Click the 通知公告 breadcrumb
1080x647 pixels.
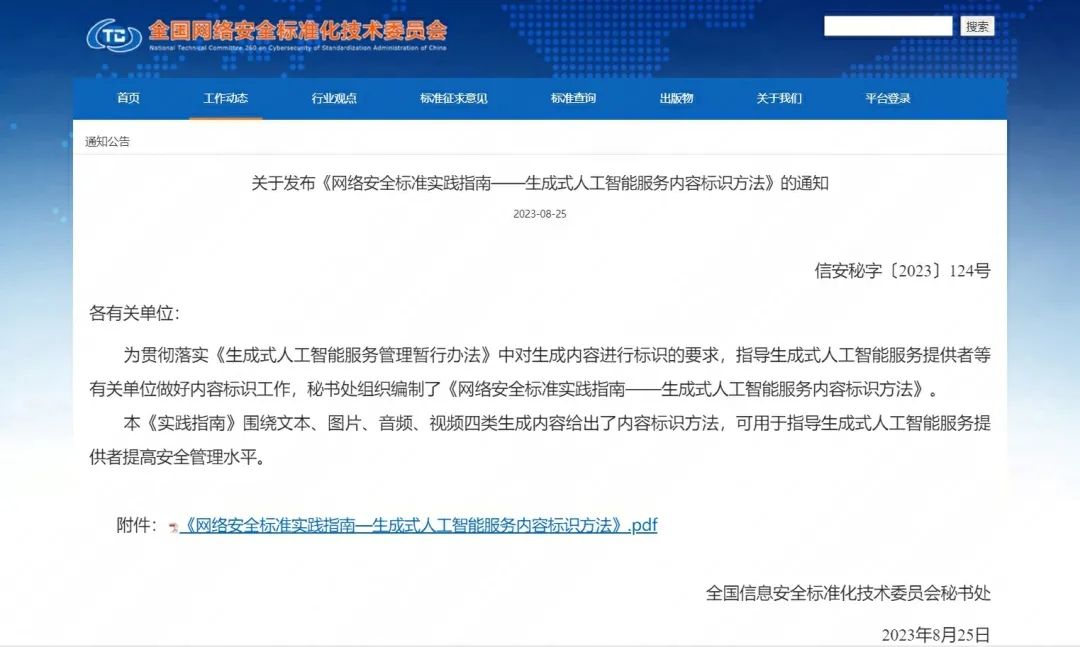pyautogui.click(x=107, y=141)
